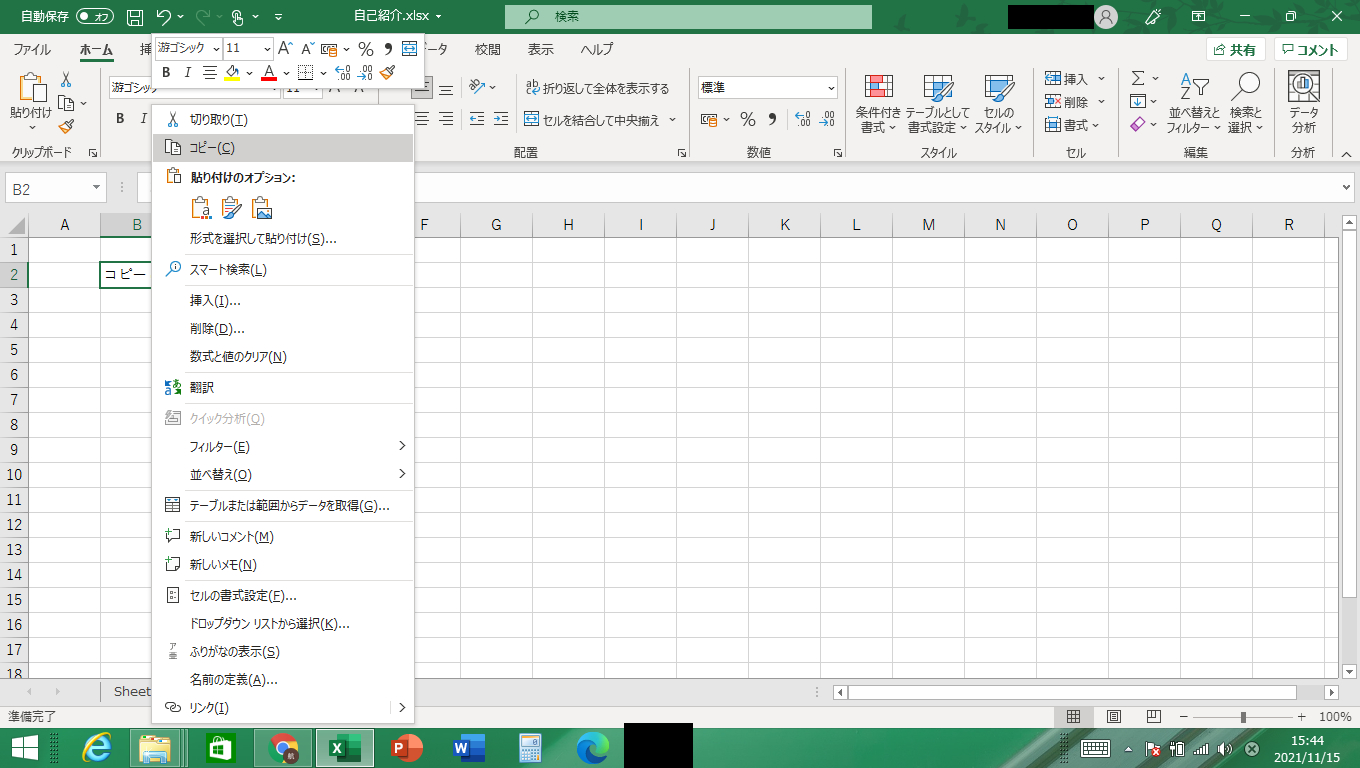
Task: Click the 共有 share button
Action: 1236,50
